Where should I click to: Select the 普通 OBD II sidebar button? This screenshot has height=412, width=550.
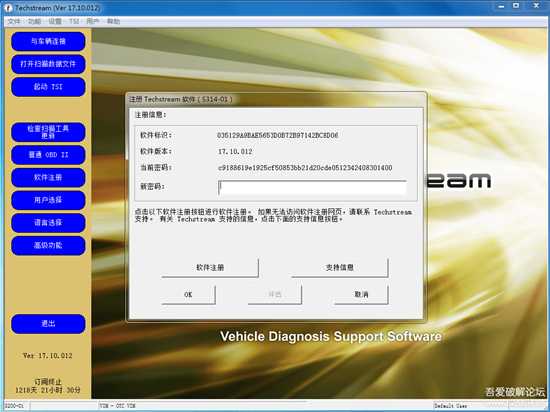coord(48,155)
